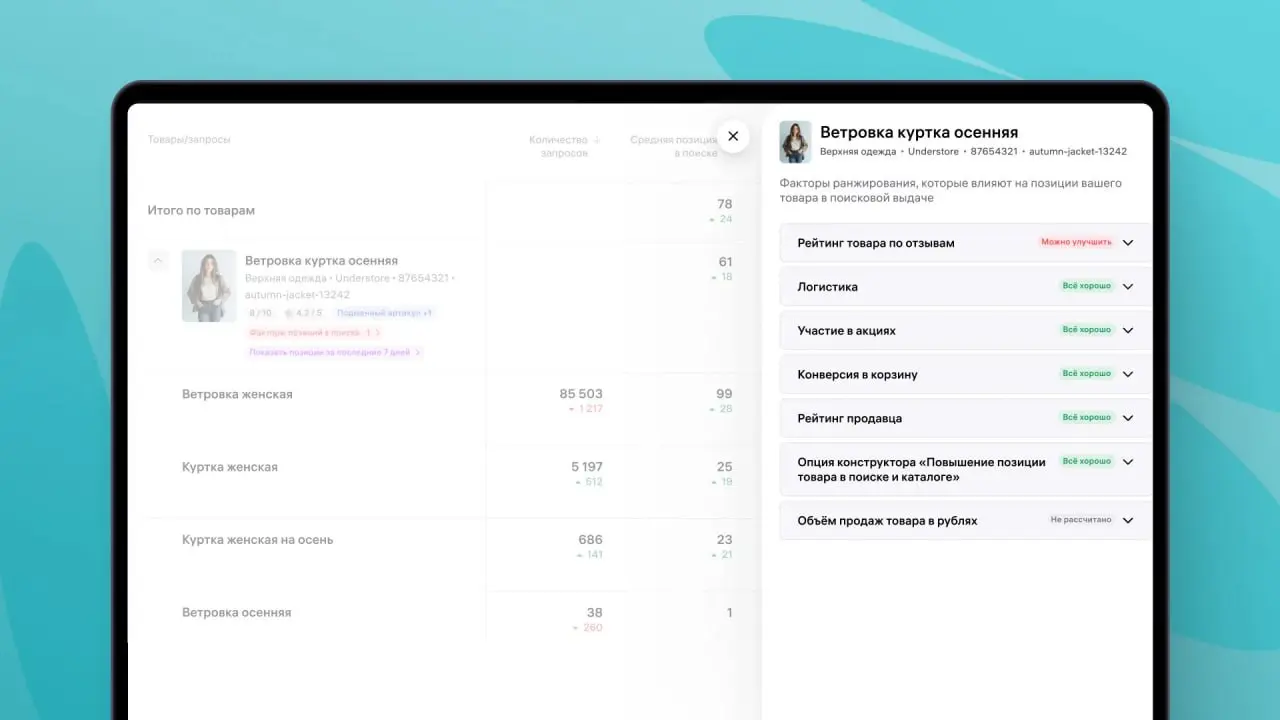Expand Объём продаж товара в рублях chevron
The height and width of the screenshot is (720, 1280).
click(x=1128, y=520)
